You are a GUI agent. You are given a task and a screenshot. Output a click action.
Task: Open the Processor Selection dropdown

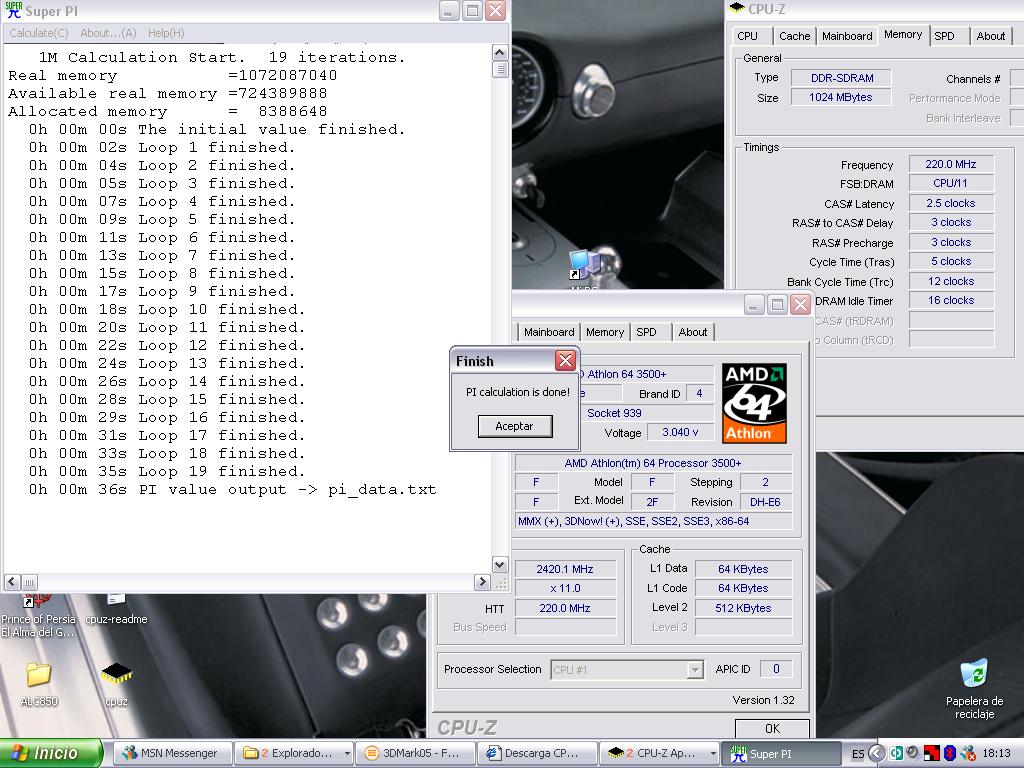tap(694, 670)
